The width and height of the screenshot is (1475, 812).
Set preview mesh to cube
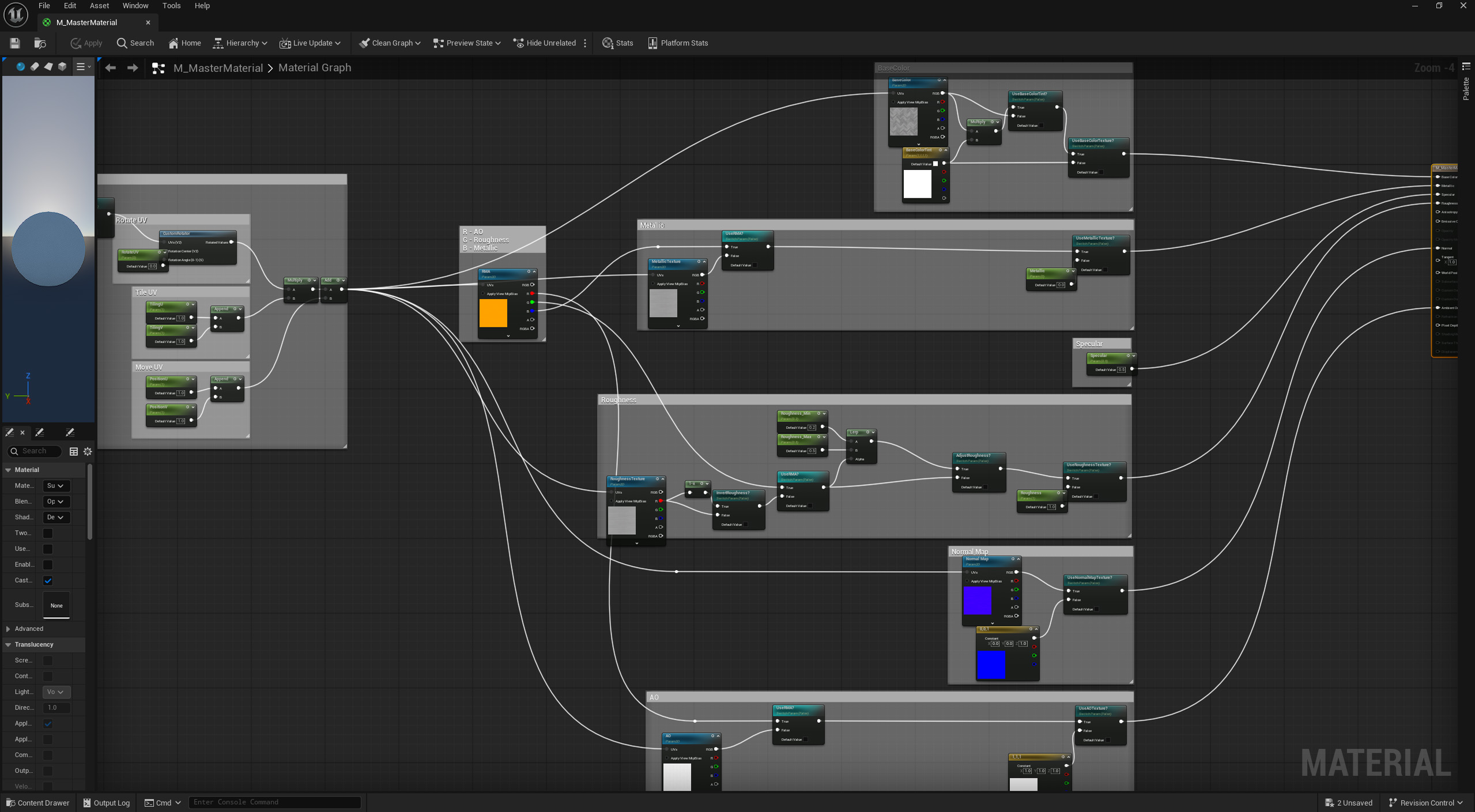[x=62, y=67]
